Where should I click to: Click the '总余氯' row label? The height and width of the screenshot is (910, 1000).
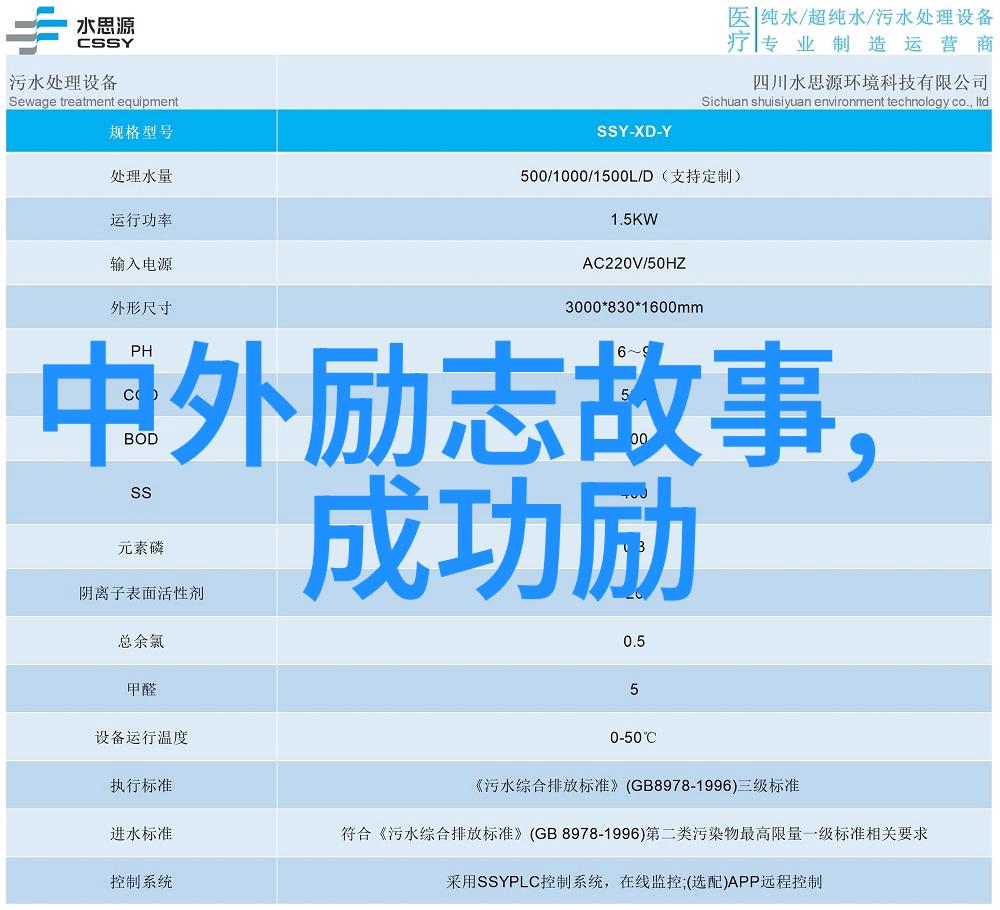[141, 642]
